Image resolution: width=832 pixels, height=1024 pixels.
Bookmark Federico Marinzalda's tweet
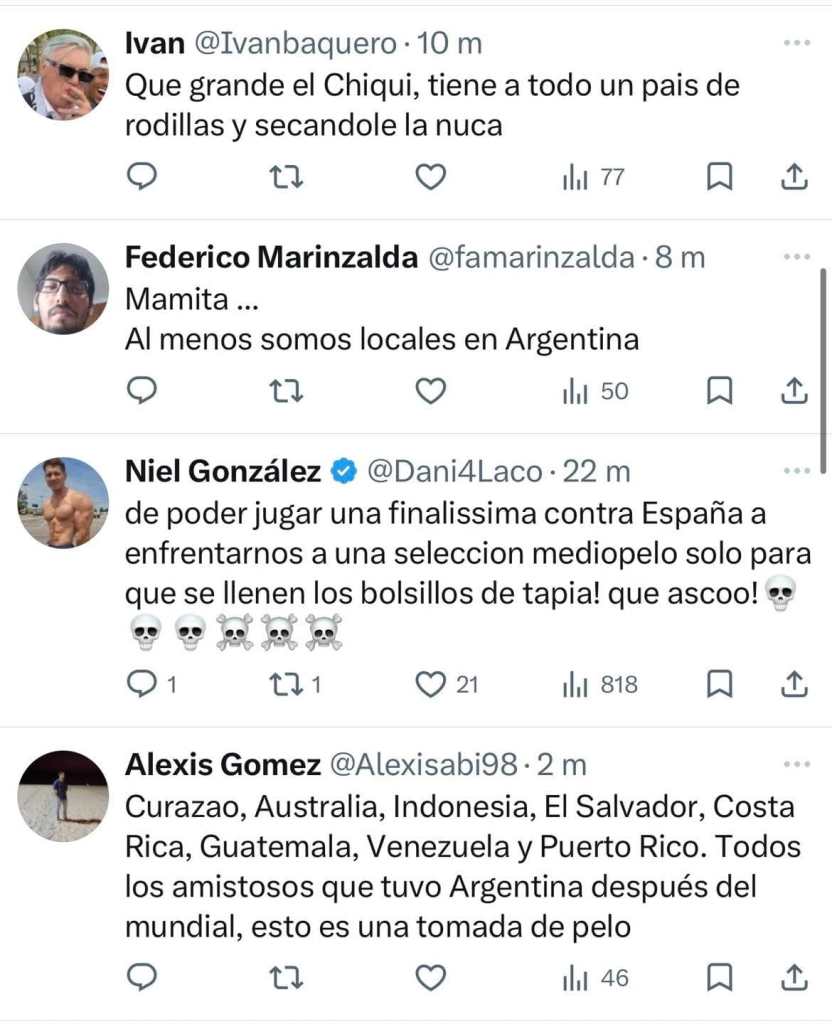719,391
